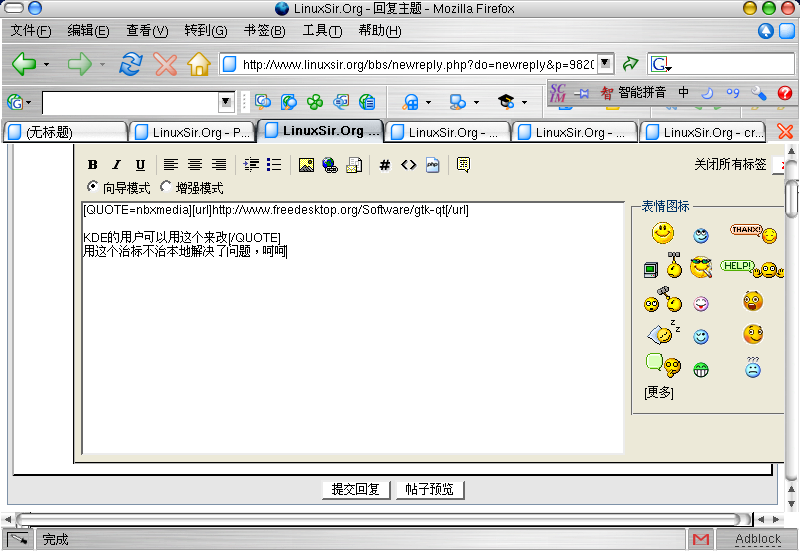Reload the current page
Screen dimensions: 800x552
coord(131,64)
